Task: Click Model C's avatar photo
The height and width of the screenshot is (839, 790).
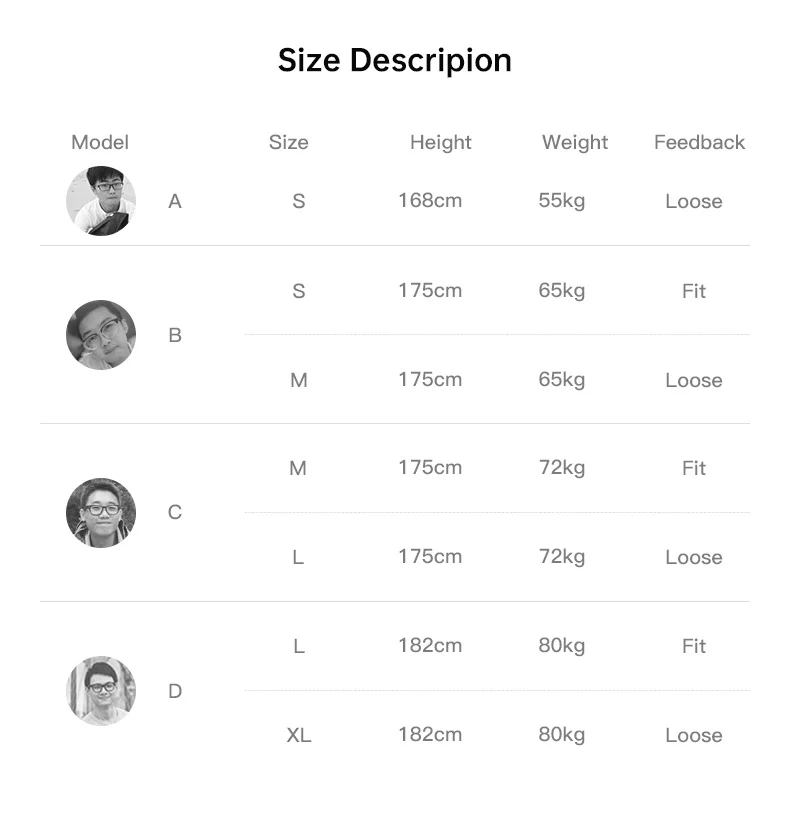Action: [x=101, y=513]
